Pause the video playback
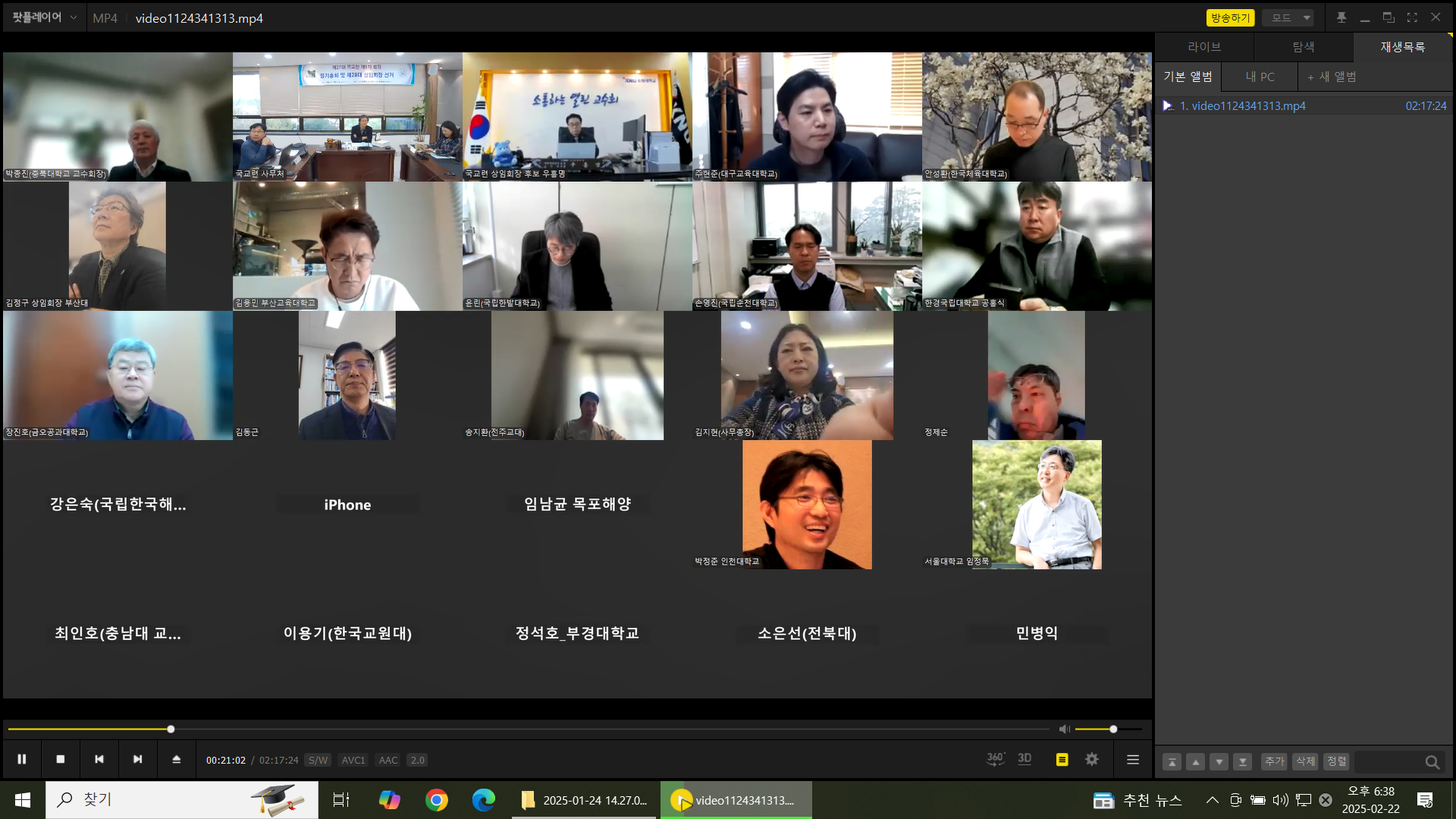 tap(22, 759)
